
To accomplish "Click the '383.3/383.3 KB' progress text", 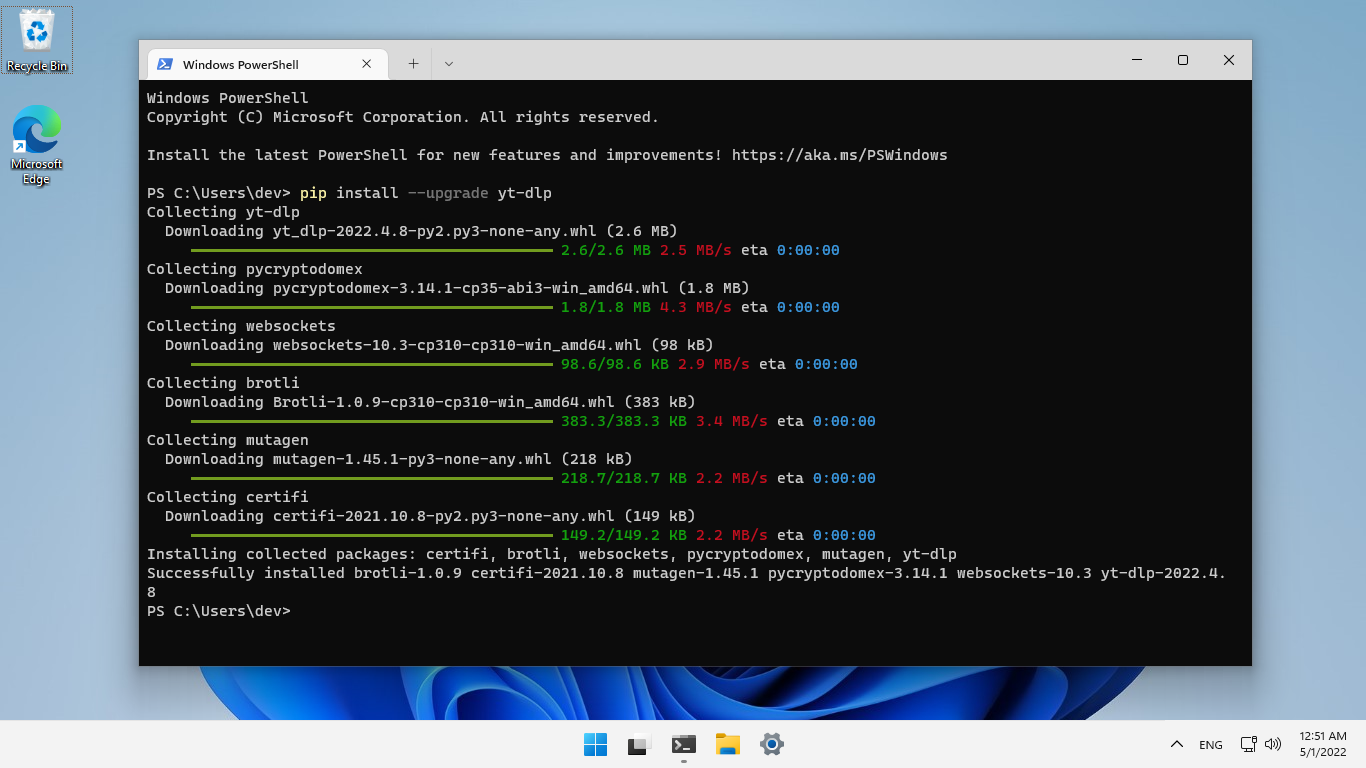I will click(x=624, y=421).
